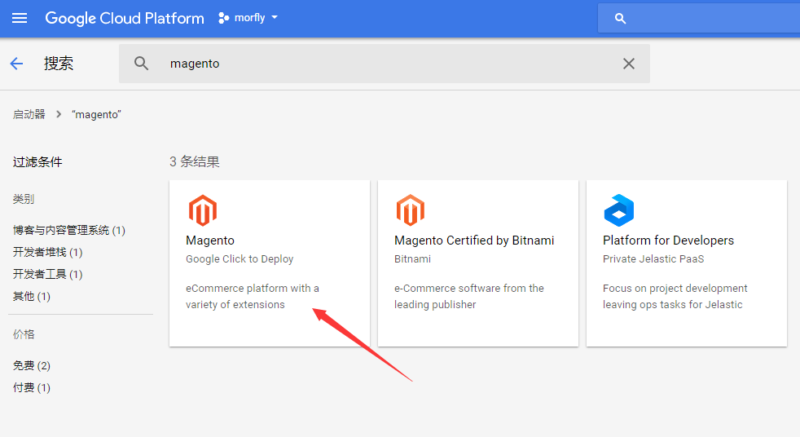Image resolution: width=800 pixels, height=437 pixels.
Task: Click Google Click to Deploy text
Action: tap(239, 259)
